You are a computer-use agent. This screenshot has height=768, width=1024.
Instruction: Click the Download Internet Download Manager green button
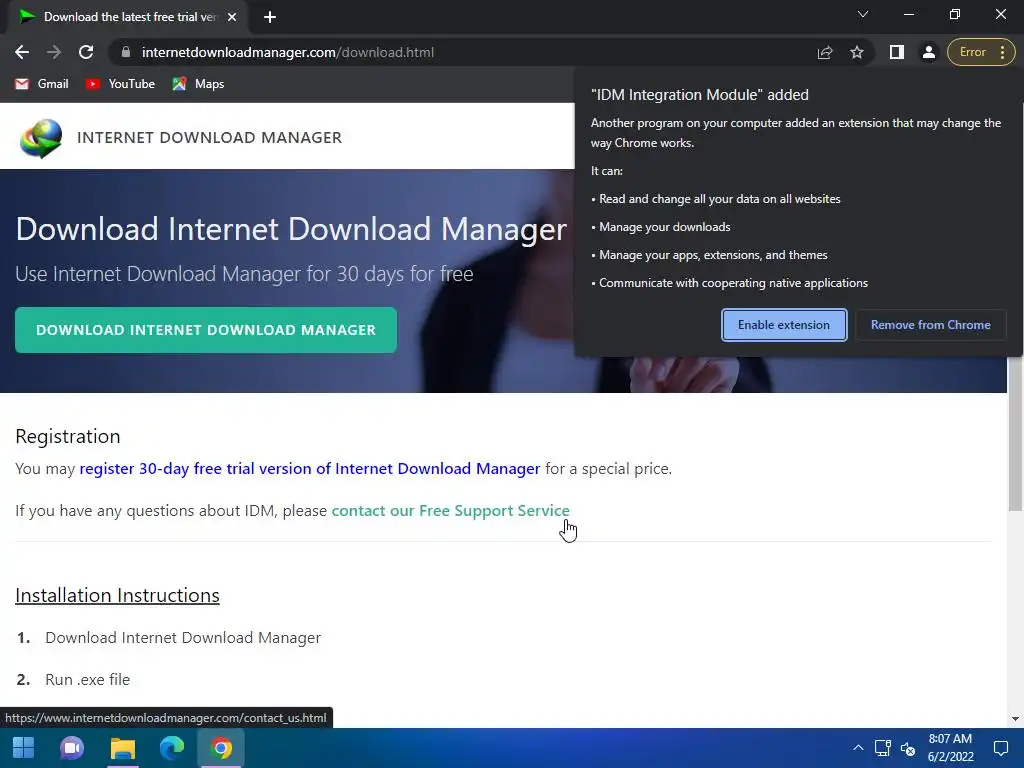[x=206, y=330]
